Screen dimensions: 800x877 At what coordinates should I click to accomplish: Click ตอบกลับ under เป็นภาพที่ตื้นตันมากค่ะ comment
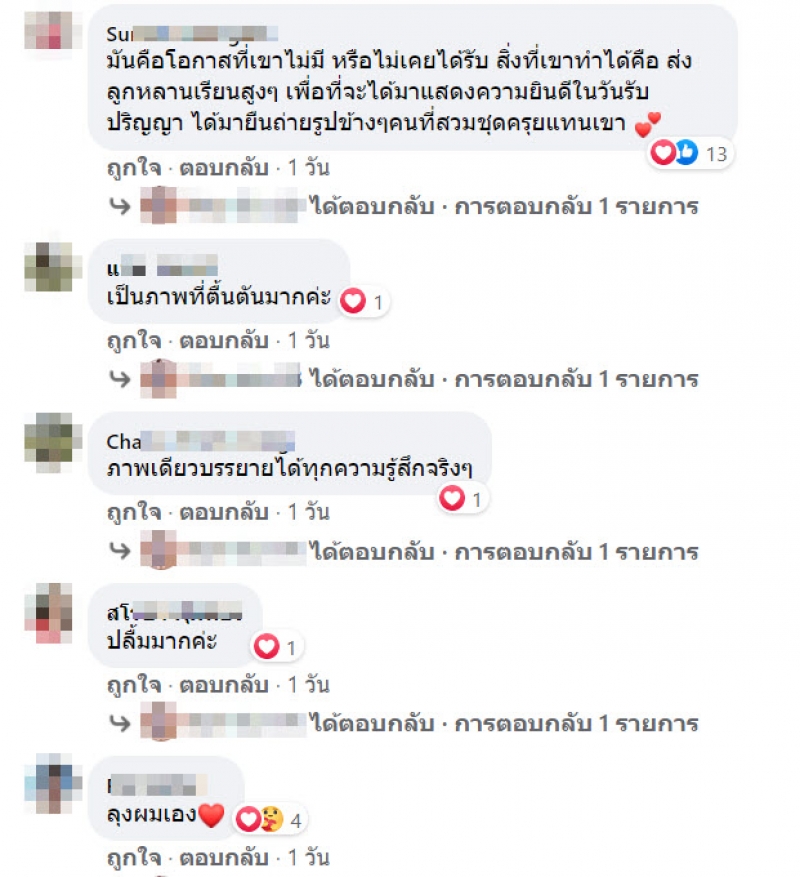tap(224, 340)
